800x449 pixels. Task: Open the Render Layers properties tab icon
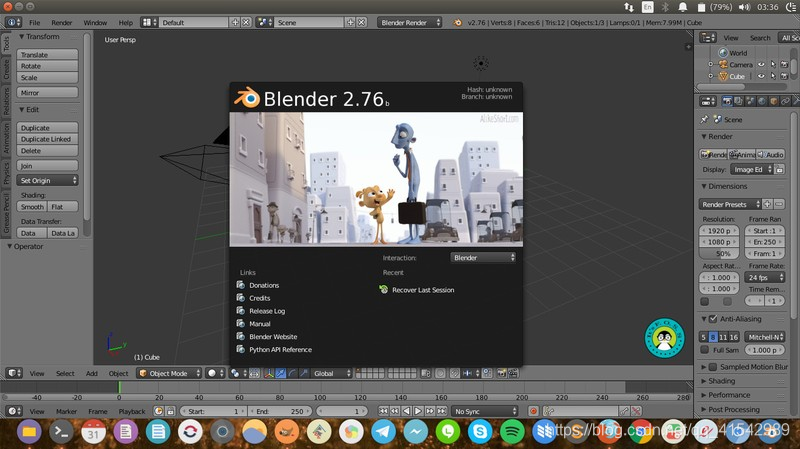coord(738,102)
